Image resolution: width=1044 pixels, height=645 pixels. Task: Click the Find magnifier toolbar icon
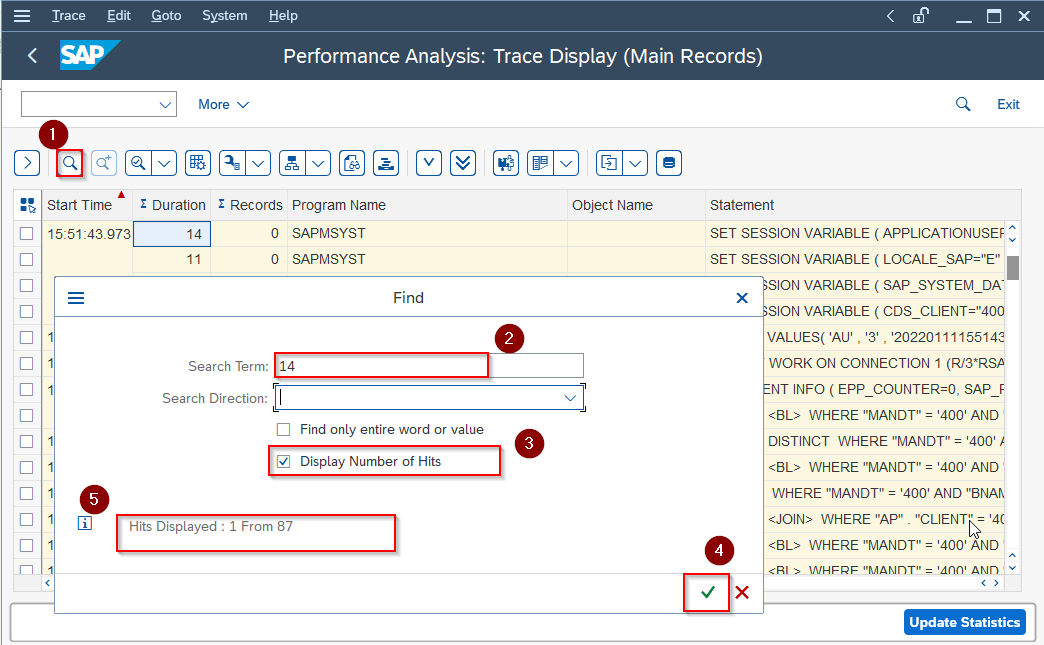[70, 163]
